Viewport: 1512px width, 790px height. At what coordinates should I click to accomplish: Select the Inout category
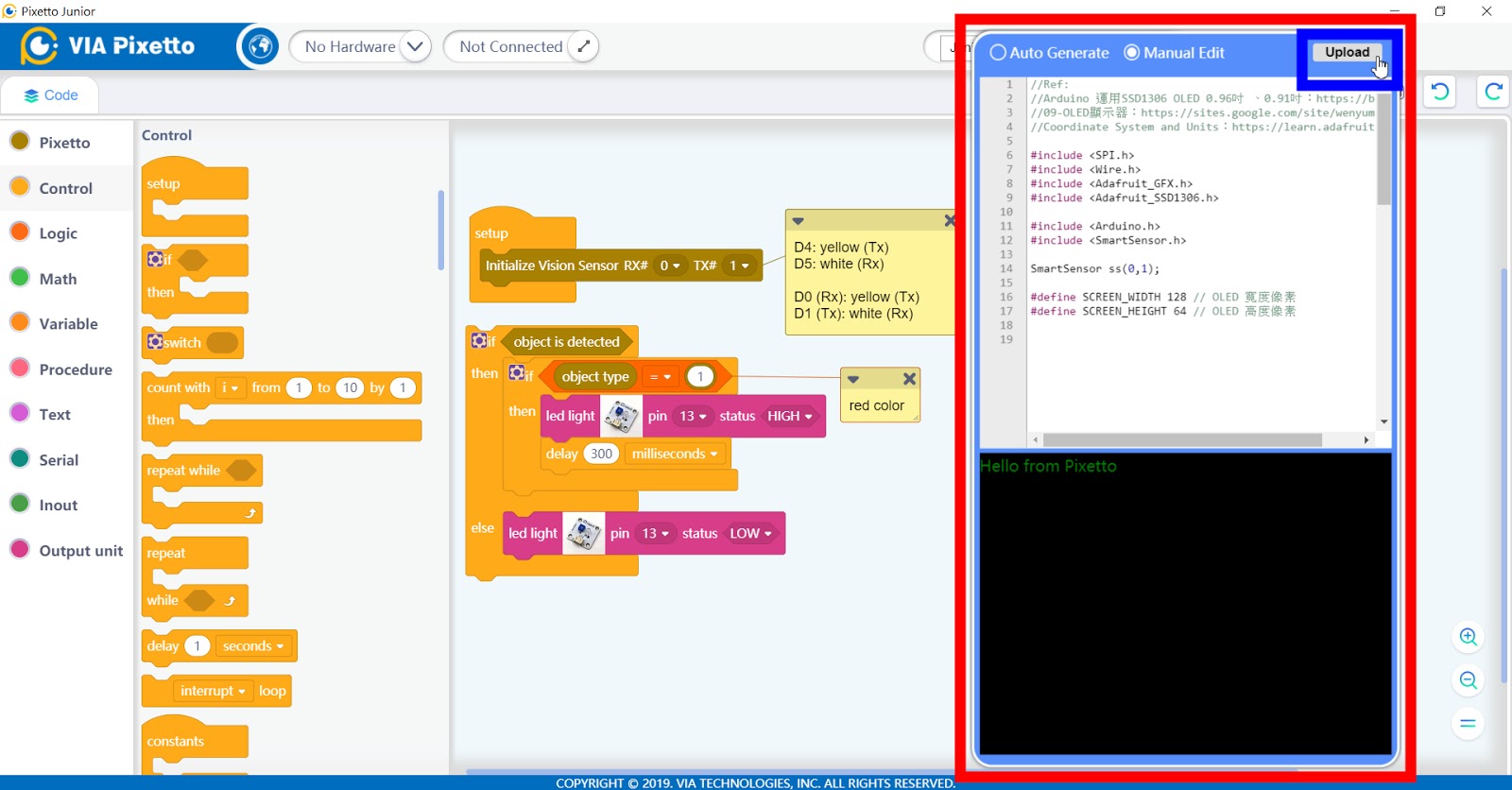pyautogui.click(x=59, y=505)
